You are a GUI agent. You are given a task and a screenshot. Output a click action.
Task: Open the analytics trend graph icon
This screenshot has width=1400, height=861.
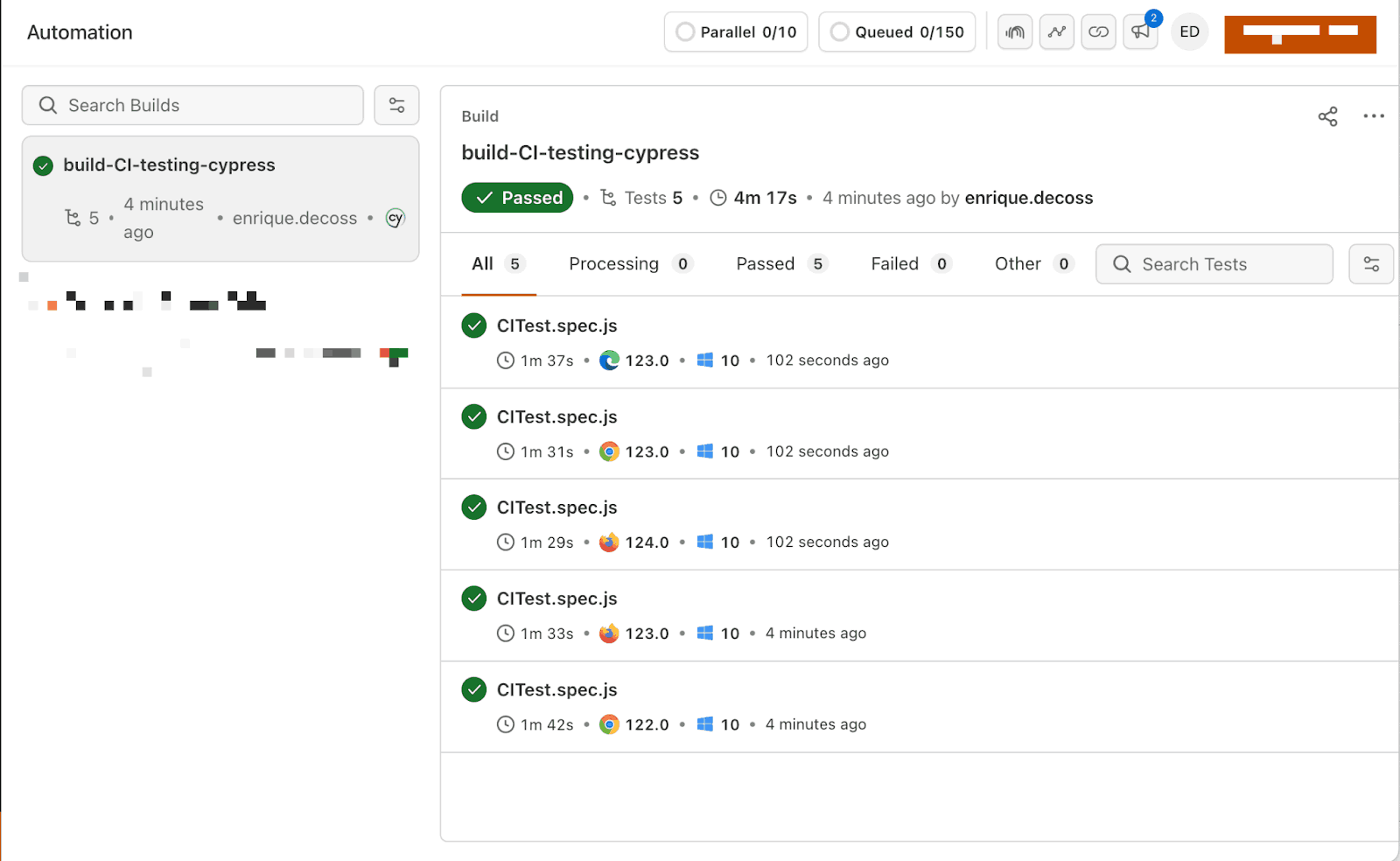click(1056, 31)
